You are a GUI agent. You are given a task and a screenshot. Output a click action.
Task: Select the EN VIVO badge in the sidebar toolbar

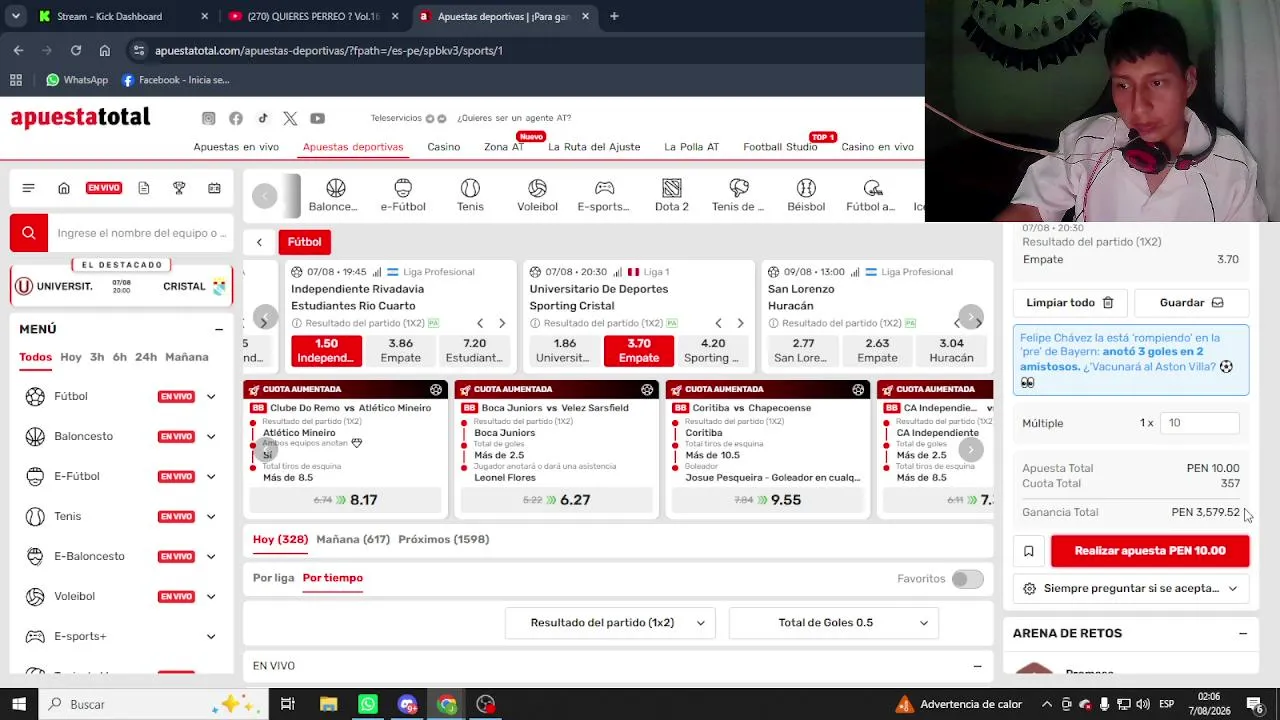pyautogui.click(x=103, y=188)
